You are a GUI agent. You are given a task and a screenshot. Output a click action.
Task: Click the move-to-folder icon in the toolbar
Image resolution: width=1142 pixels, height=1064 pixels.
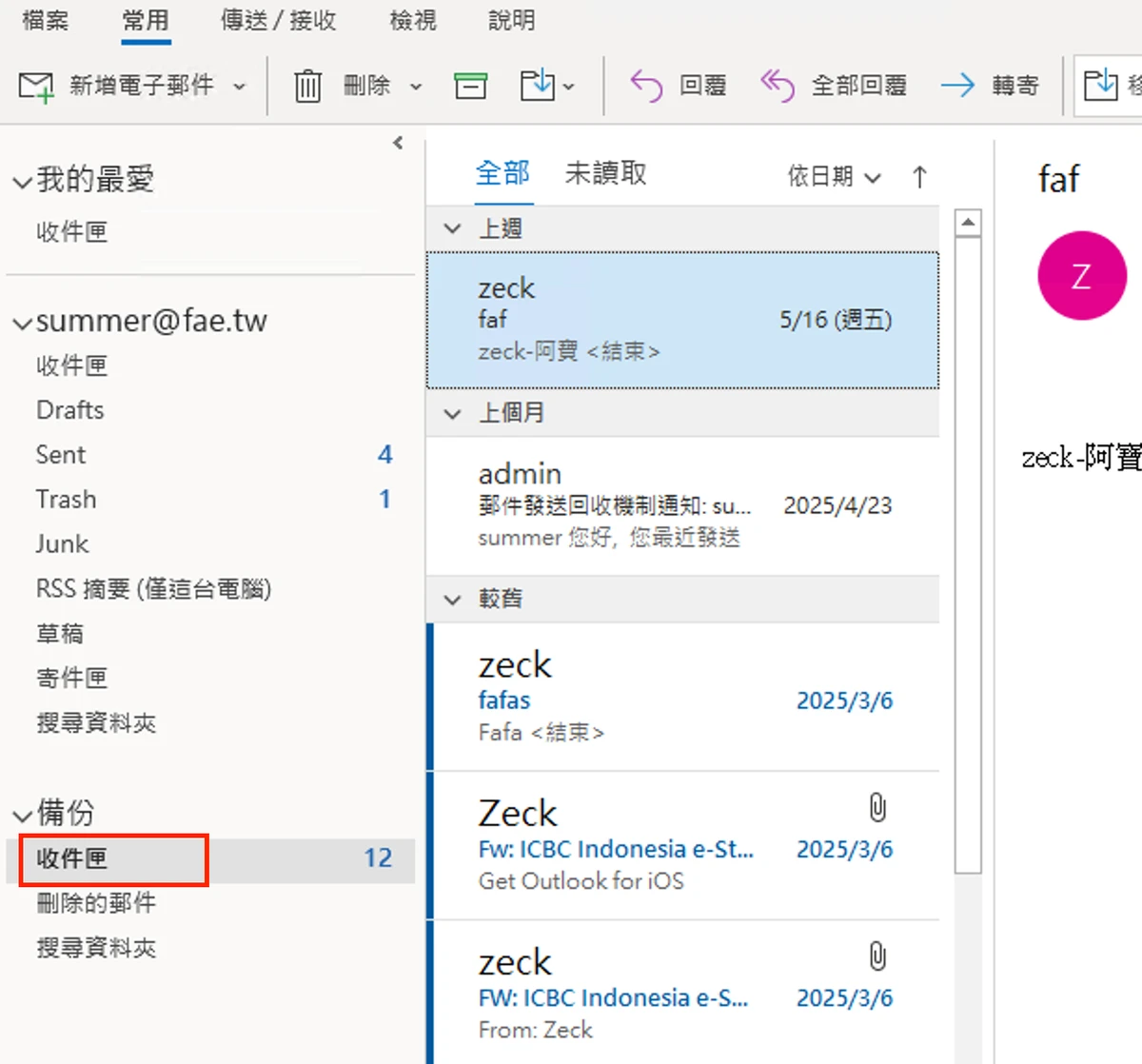click(538, 85)
